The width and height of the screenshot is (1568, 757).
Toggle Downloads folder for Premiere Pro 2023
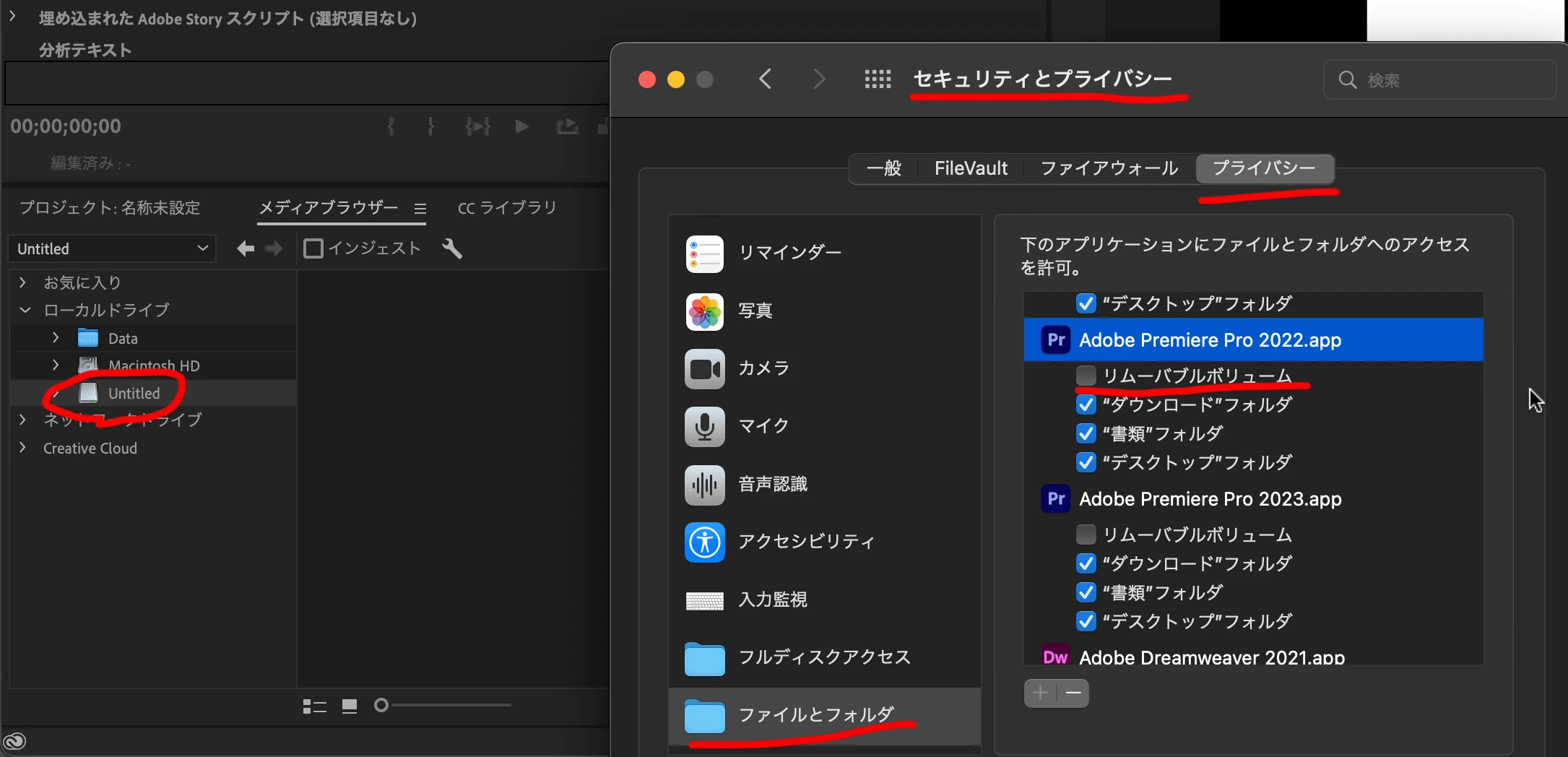[x=1086, y=563]
